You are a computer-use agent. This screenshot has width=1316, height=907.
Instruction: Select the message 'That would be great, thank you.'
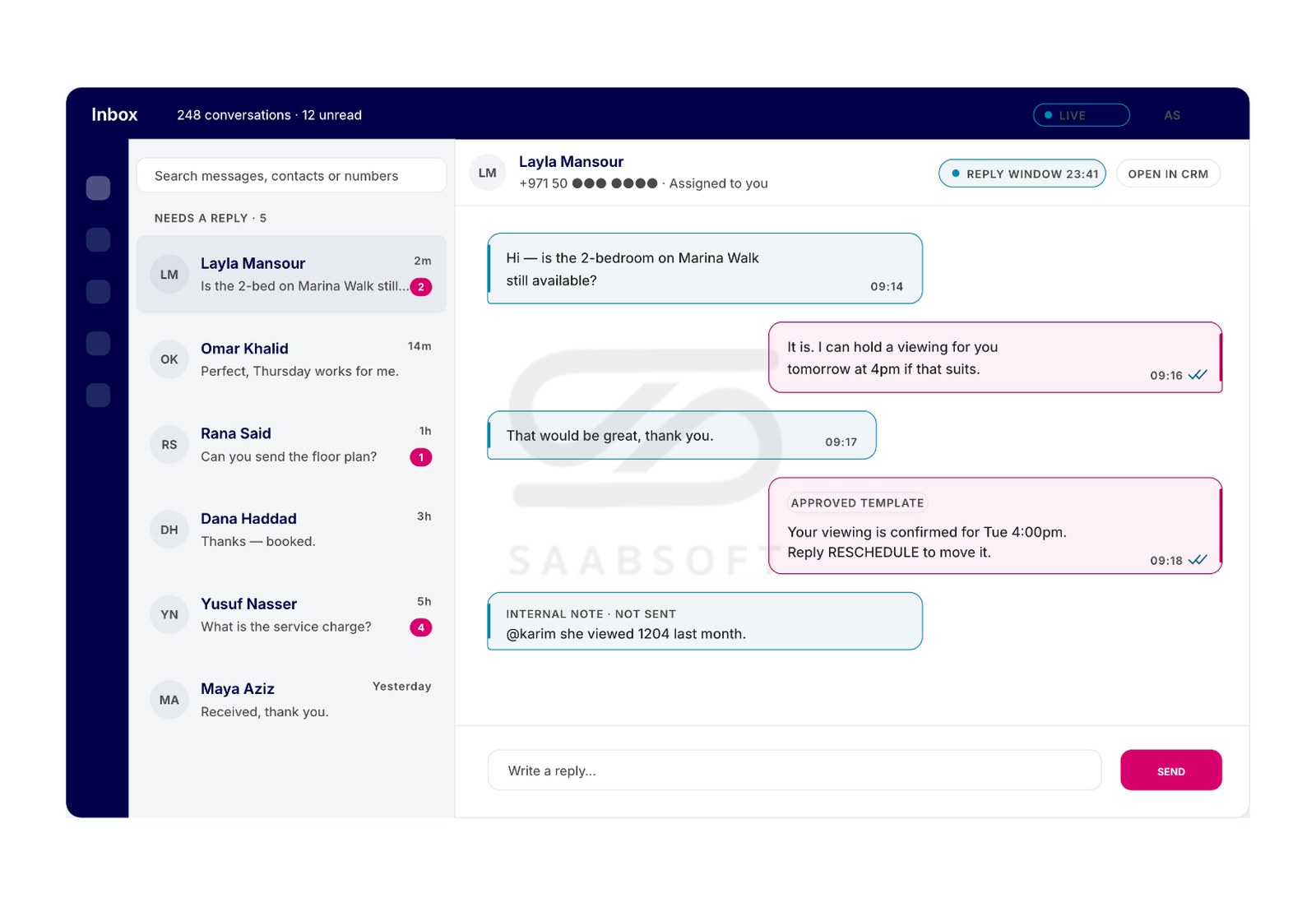coord(682,435)
